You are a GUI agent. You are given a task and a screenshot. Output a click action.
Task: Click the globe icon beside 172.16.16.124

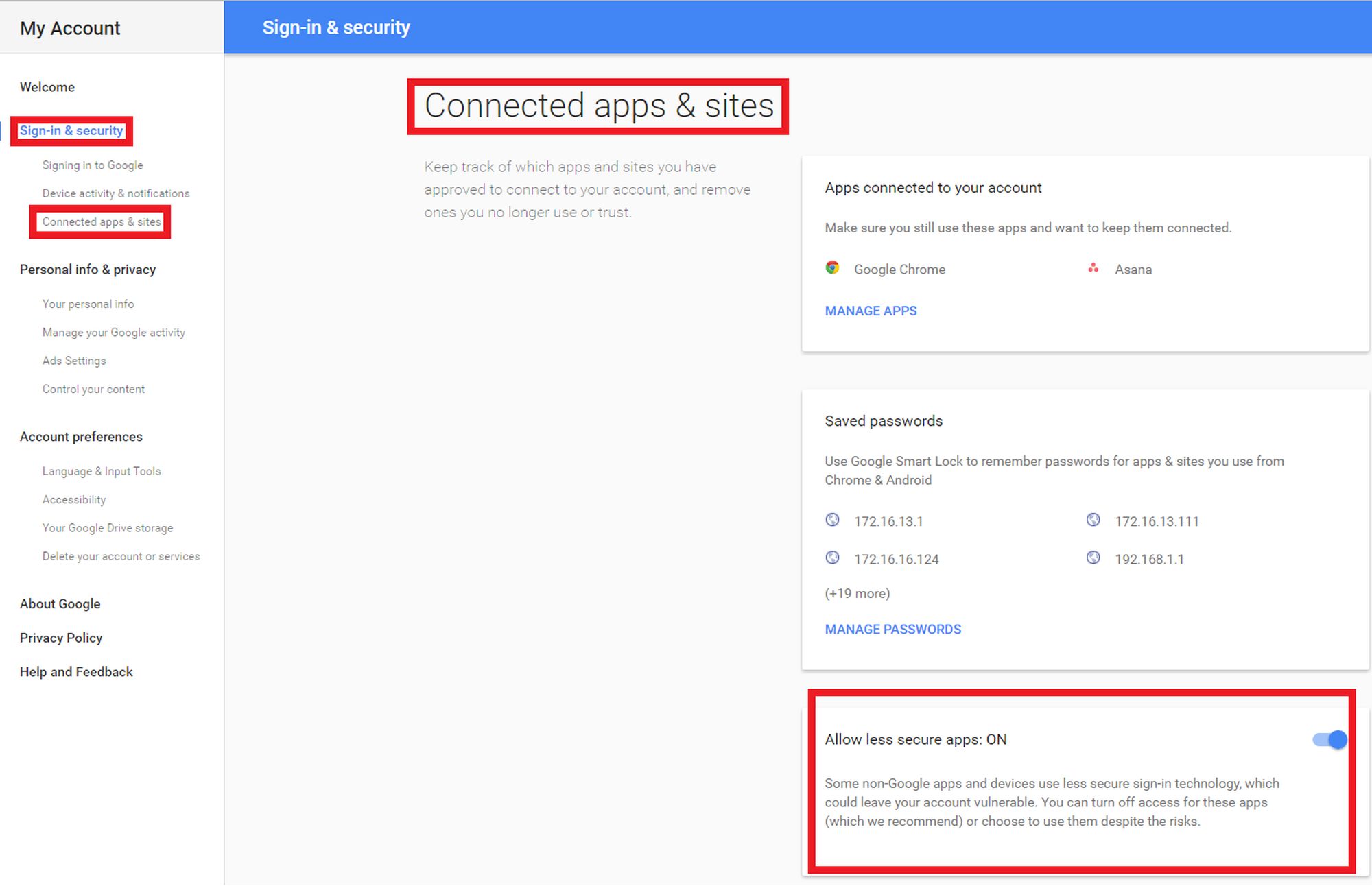click(x=832, y=558)
